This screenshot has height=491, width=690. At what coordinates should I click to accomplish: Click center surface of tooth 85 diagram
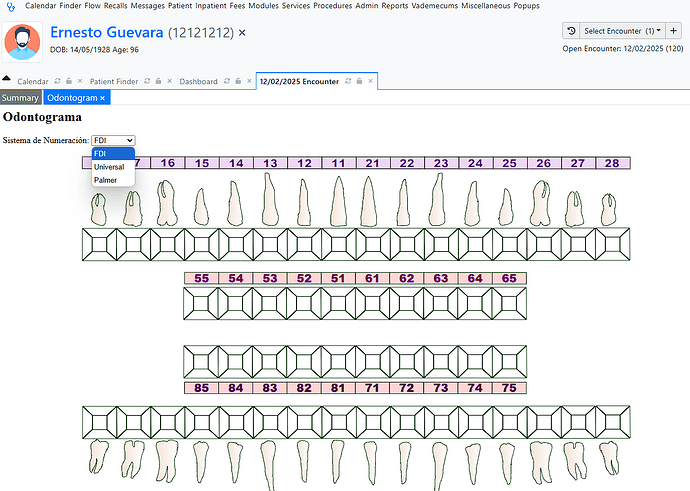(202, 362)
